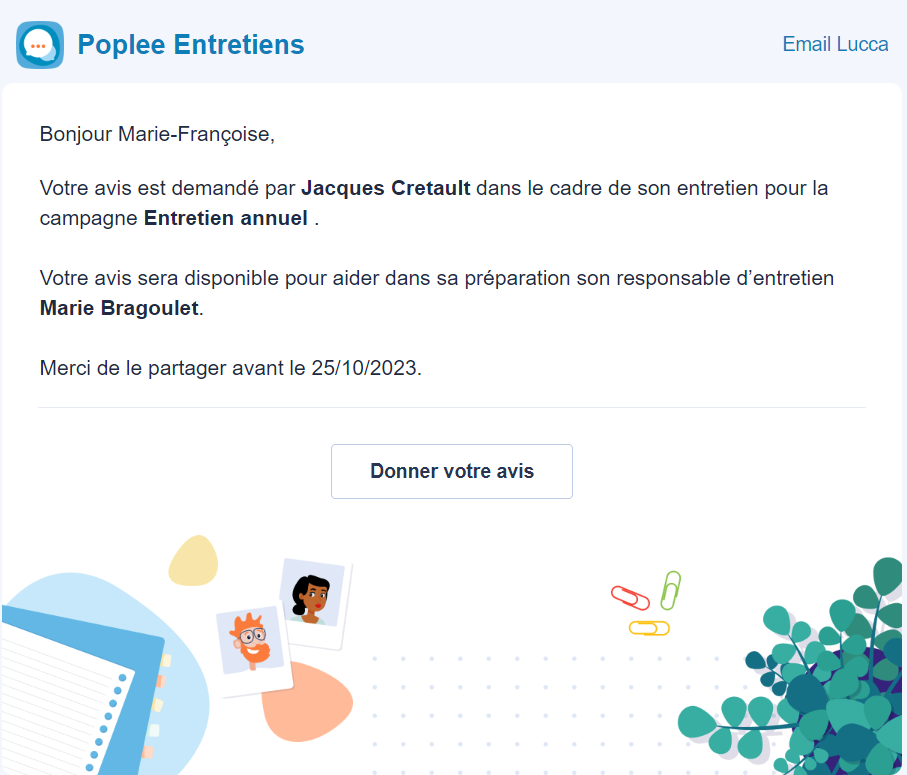Click the horizontal divider line above button
This screenshot has height=775, width=907.
[x=452, y=407]
